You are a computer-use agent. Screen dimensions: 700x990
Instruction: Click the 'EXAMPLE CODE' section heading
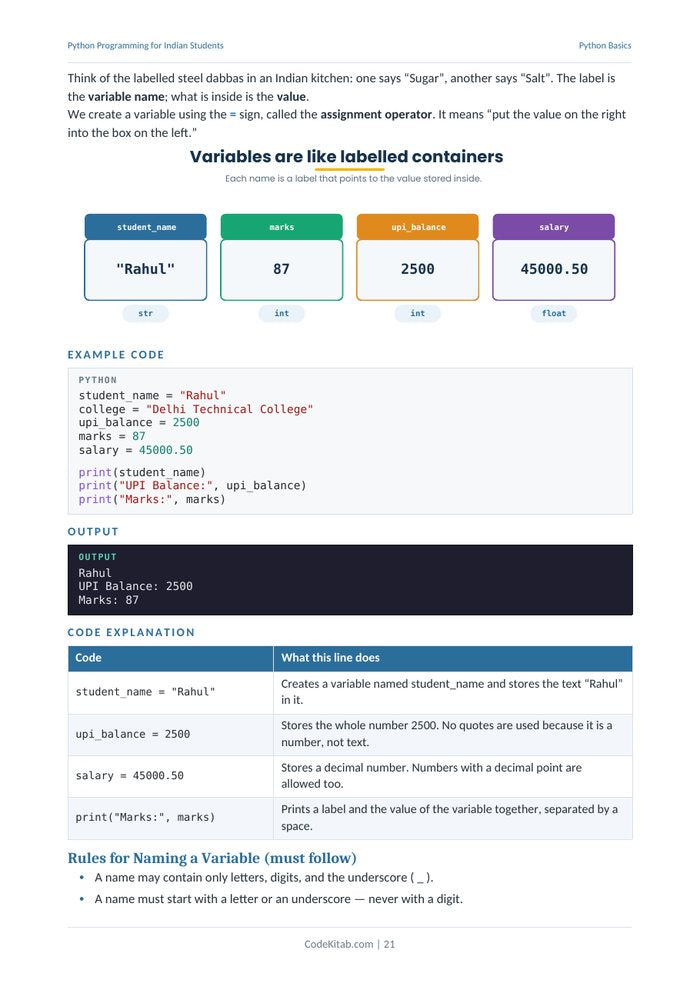(116, 355)
